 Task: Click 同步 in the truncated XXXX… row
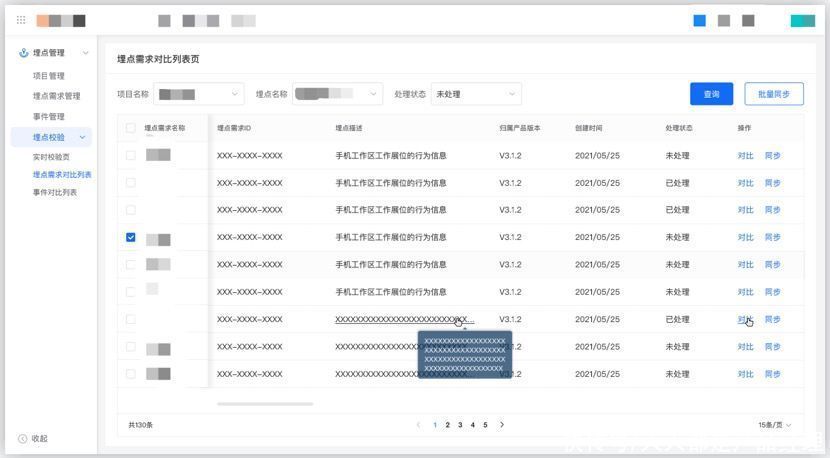tap(772, 319)
